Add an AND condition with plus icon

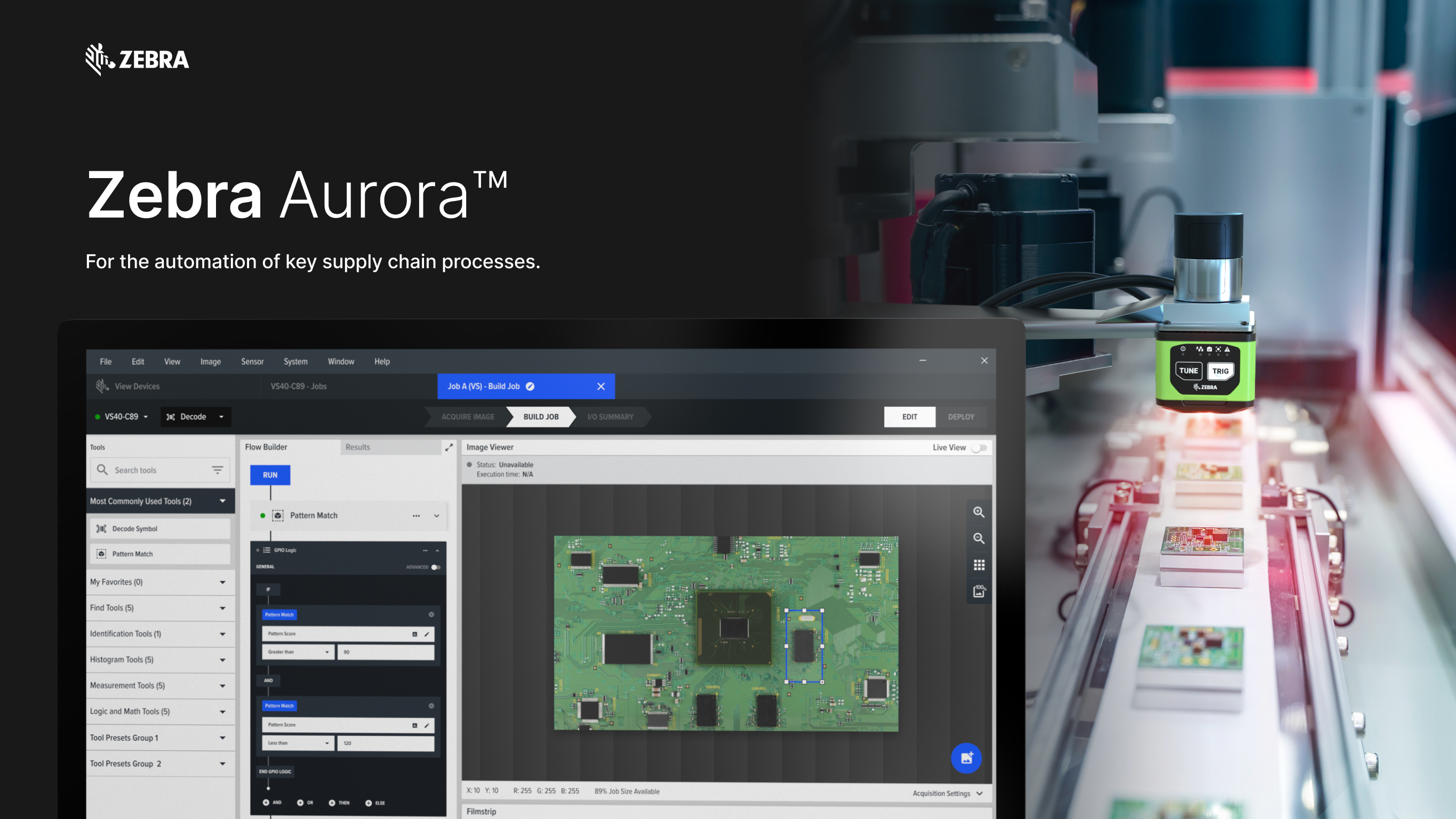point(266,802)
